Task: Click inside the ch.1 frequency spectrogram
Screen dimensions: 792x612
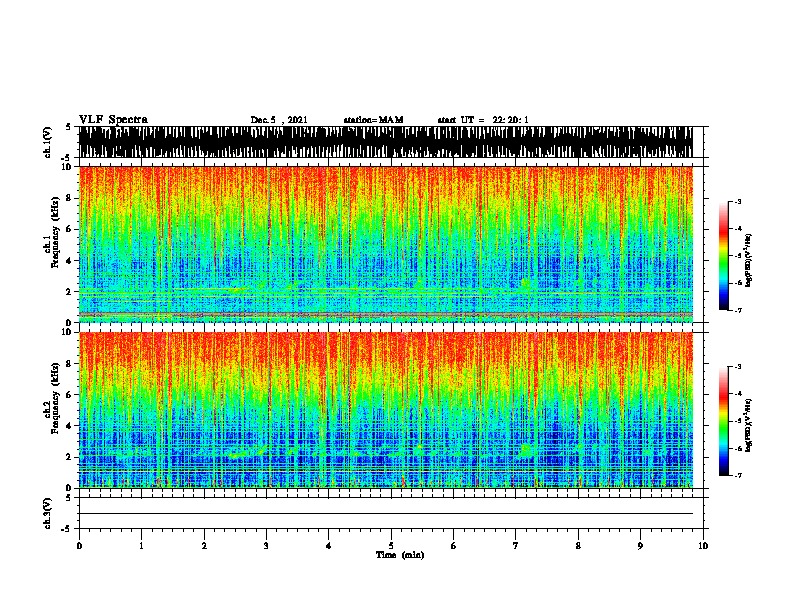Action: (386, 244)
